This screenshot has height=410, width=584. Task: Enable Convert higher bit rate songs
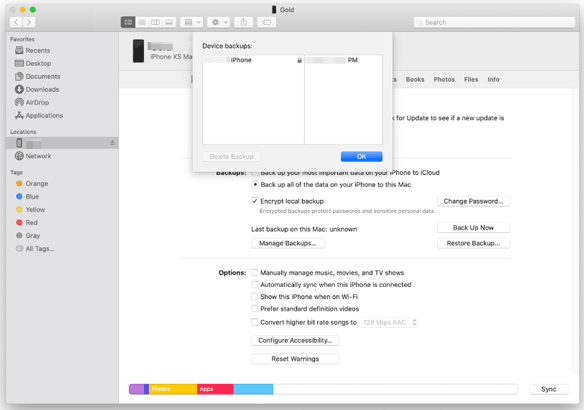coord(255,322)
